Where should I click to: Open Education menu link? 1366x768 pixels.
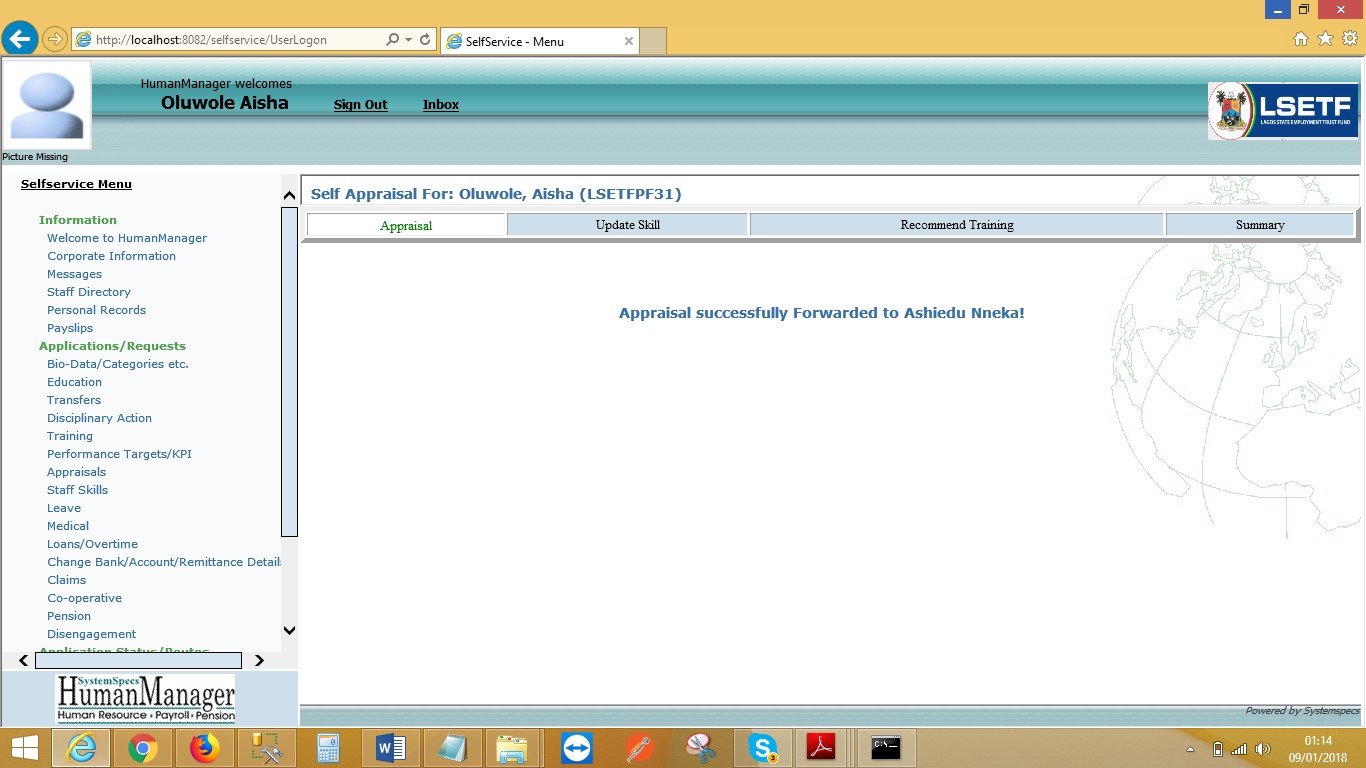(74, 382)
